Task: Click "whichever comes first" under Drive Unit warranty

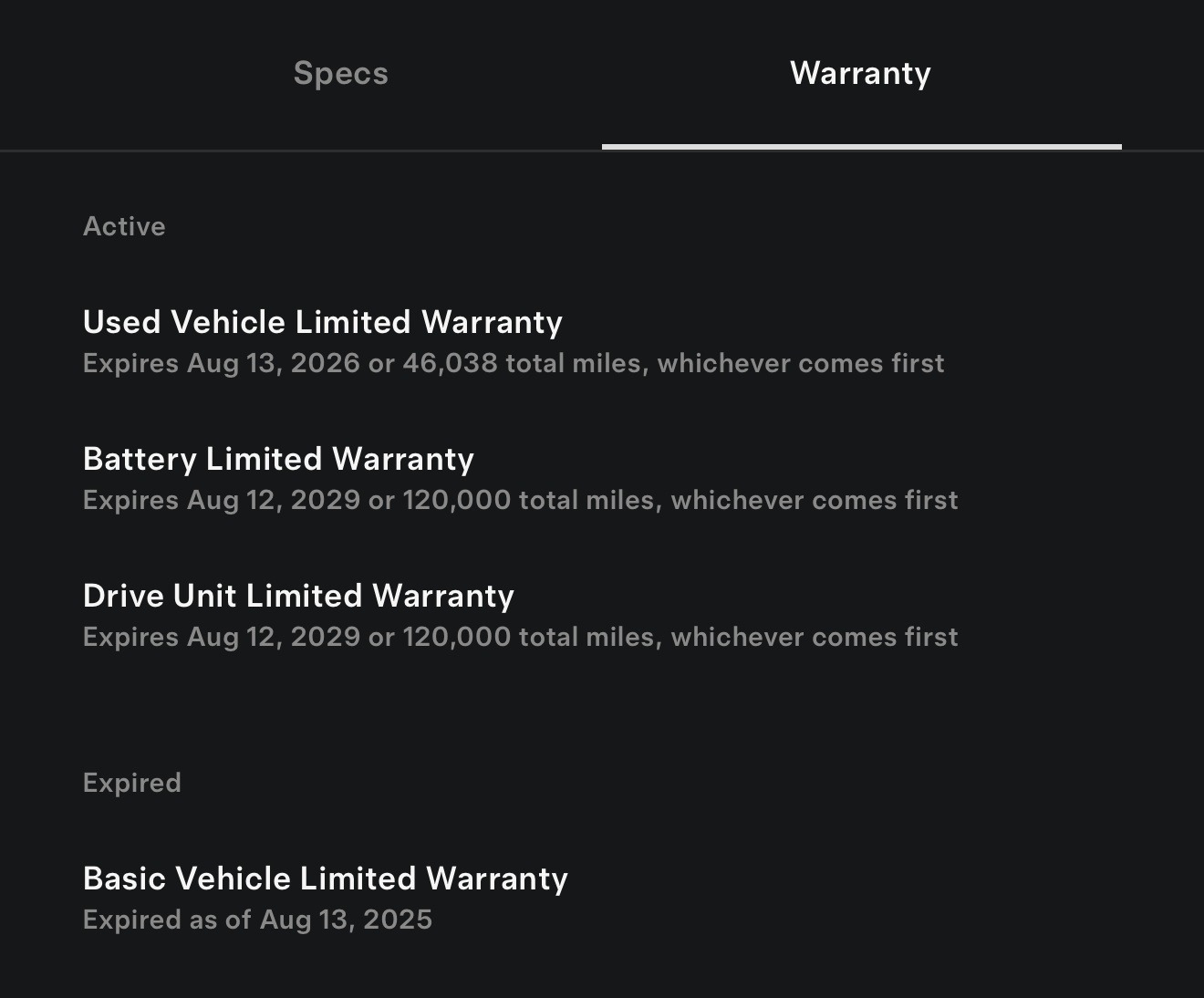Action: coord(815,637)
